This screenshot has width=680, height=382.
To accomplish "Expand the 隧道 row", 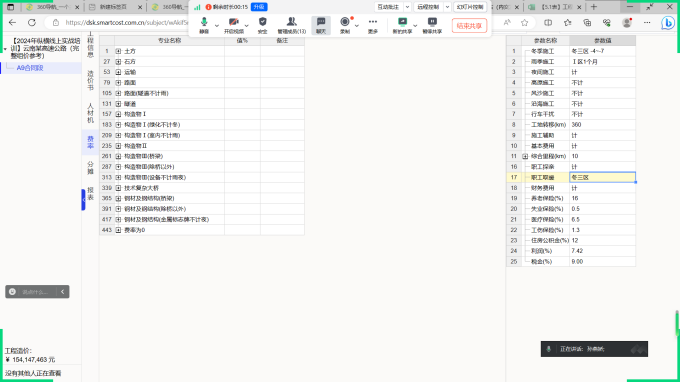I will (x=118, y=104).
